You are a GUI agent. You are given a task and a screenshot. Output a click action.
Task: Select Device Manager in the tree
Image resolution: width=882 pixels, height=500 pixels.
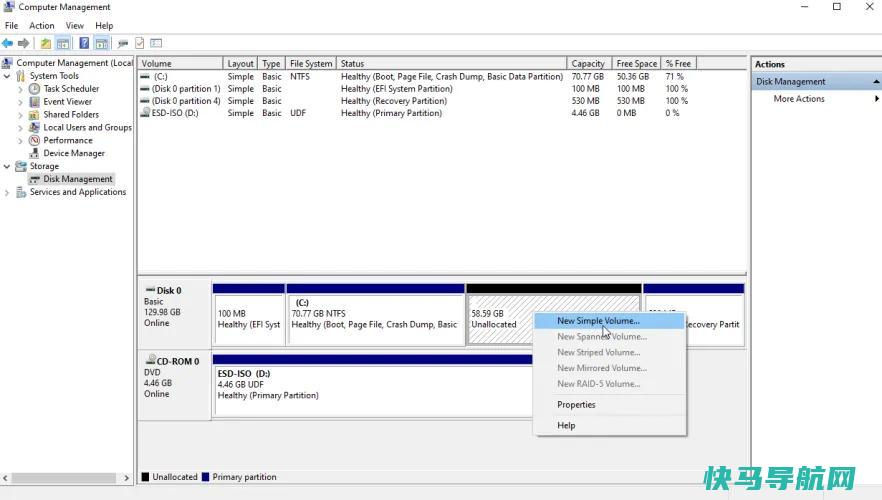coord(74,153)
